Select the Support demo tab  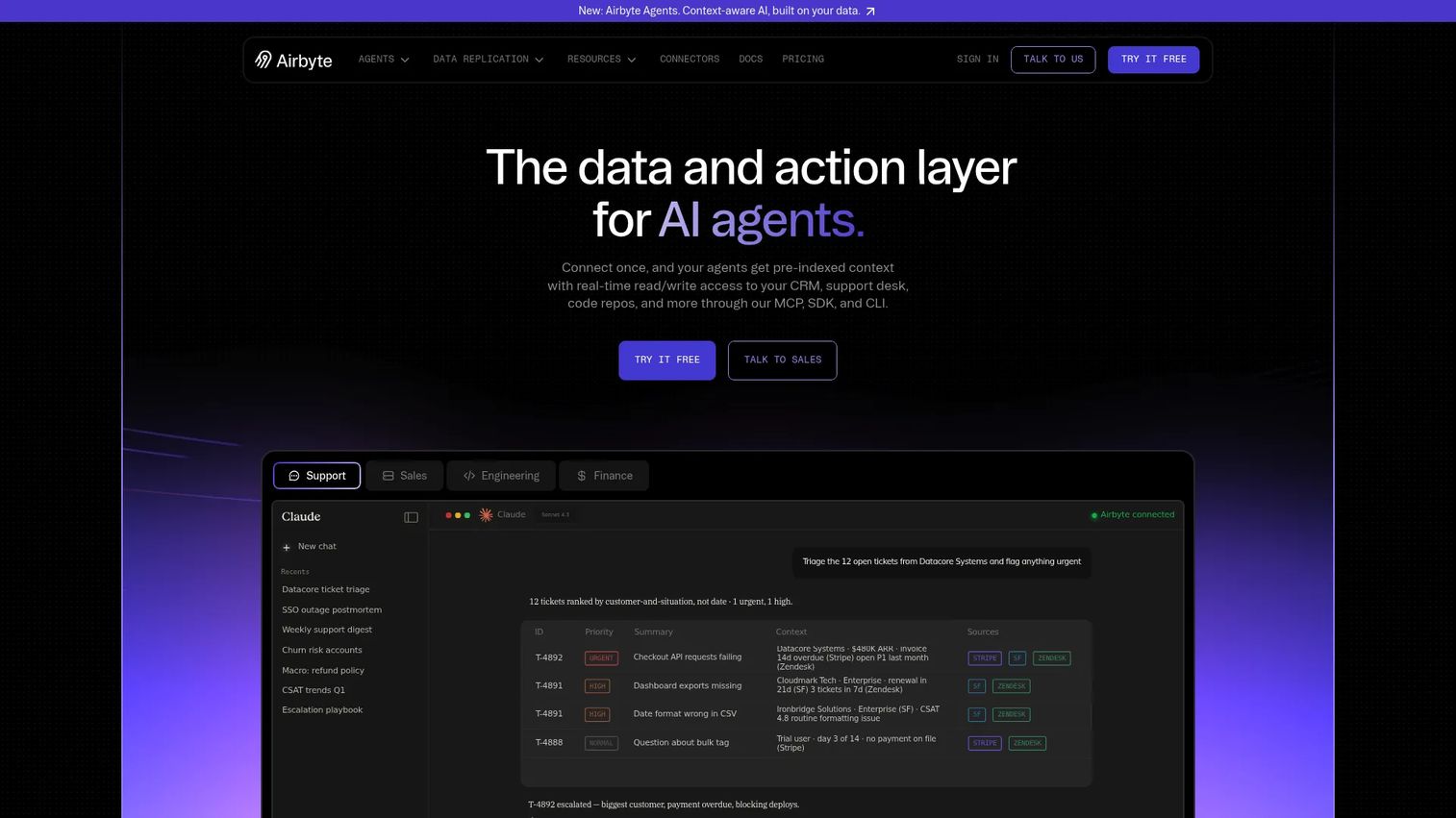(x=317, y=476)
